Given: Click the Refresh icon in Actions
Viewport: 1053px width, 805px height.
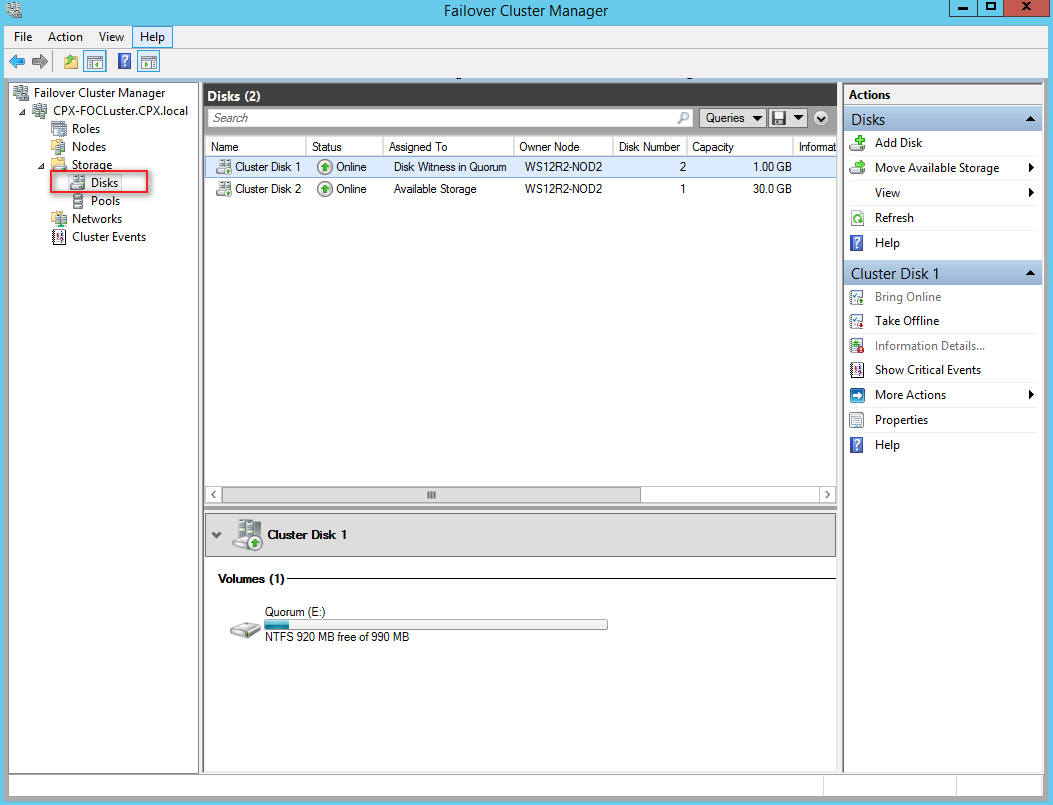Looking at the screenshot, I should click(x=858, y=218).
